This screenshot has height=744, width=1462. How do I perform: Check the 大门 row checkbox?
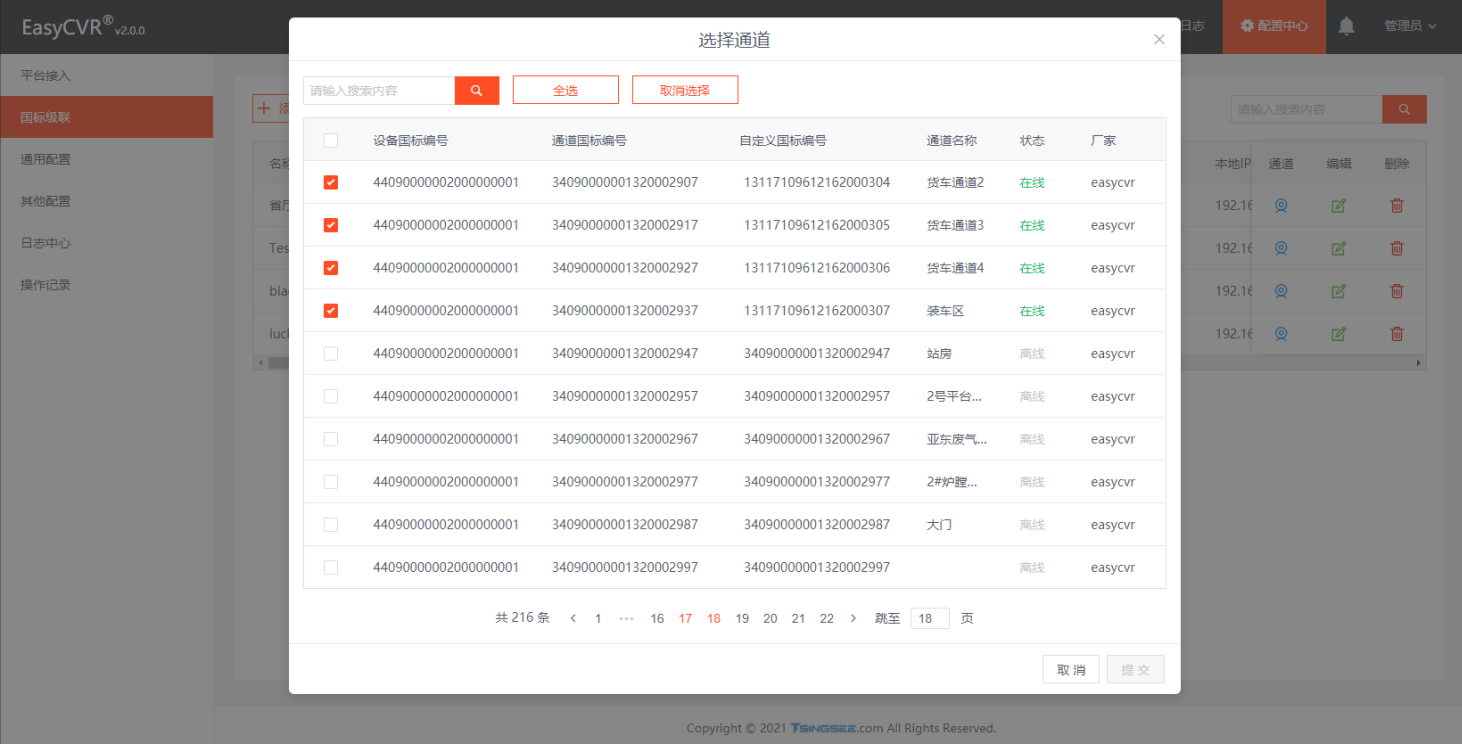tap(331, 525)
